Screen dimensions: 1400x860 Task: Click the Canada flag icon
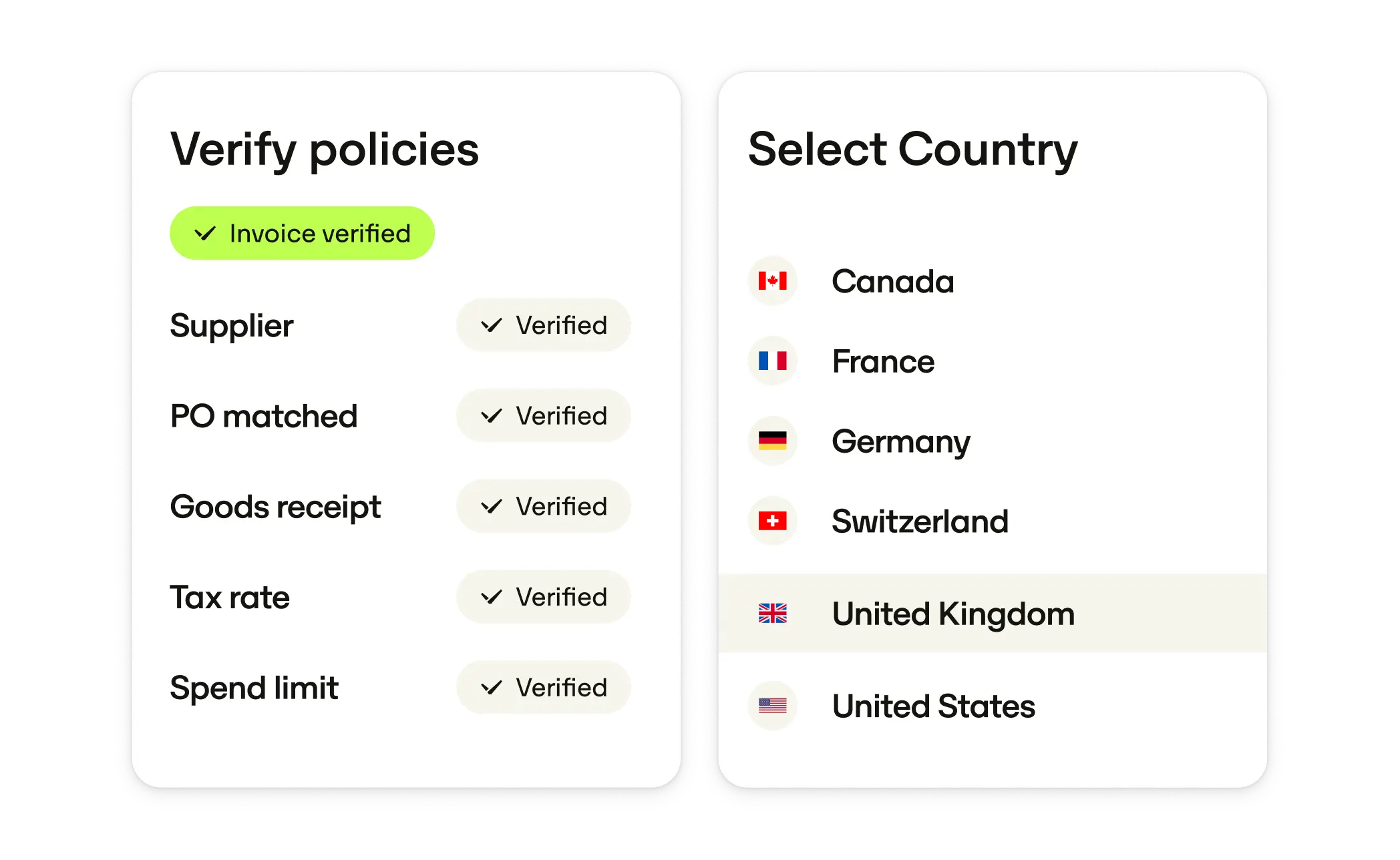click(773, 280)
